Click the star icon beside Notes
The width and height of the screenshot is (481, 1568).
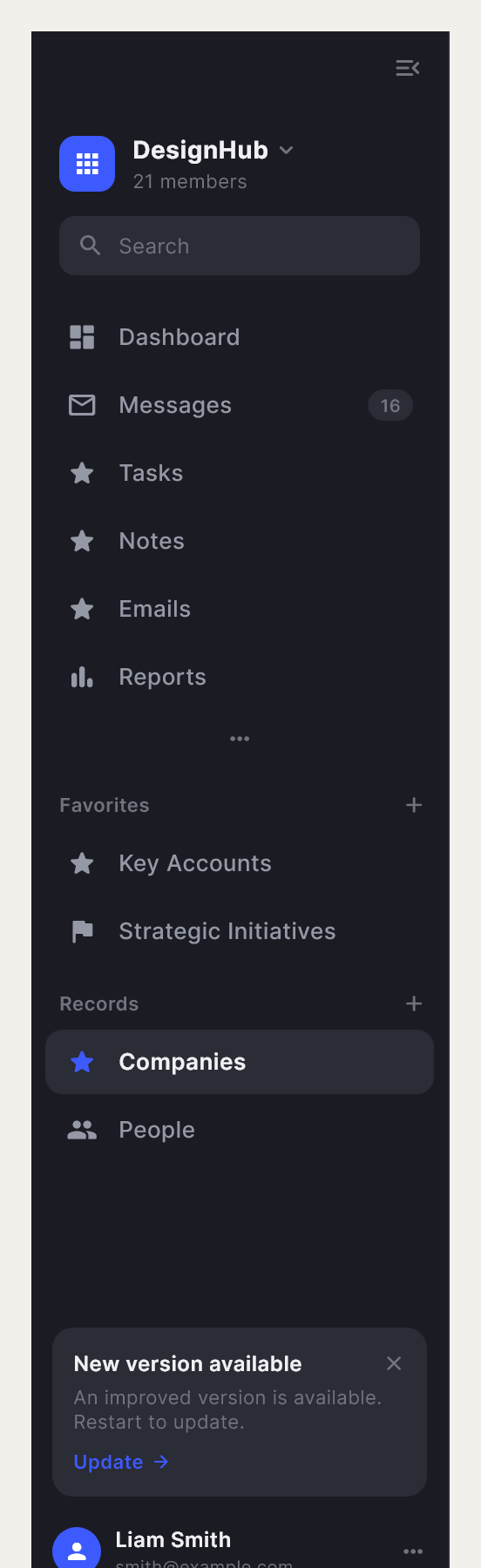click(82, 541)
